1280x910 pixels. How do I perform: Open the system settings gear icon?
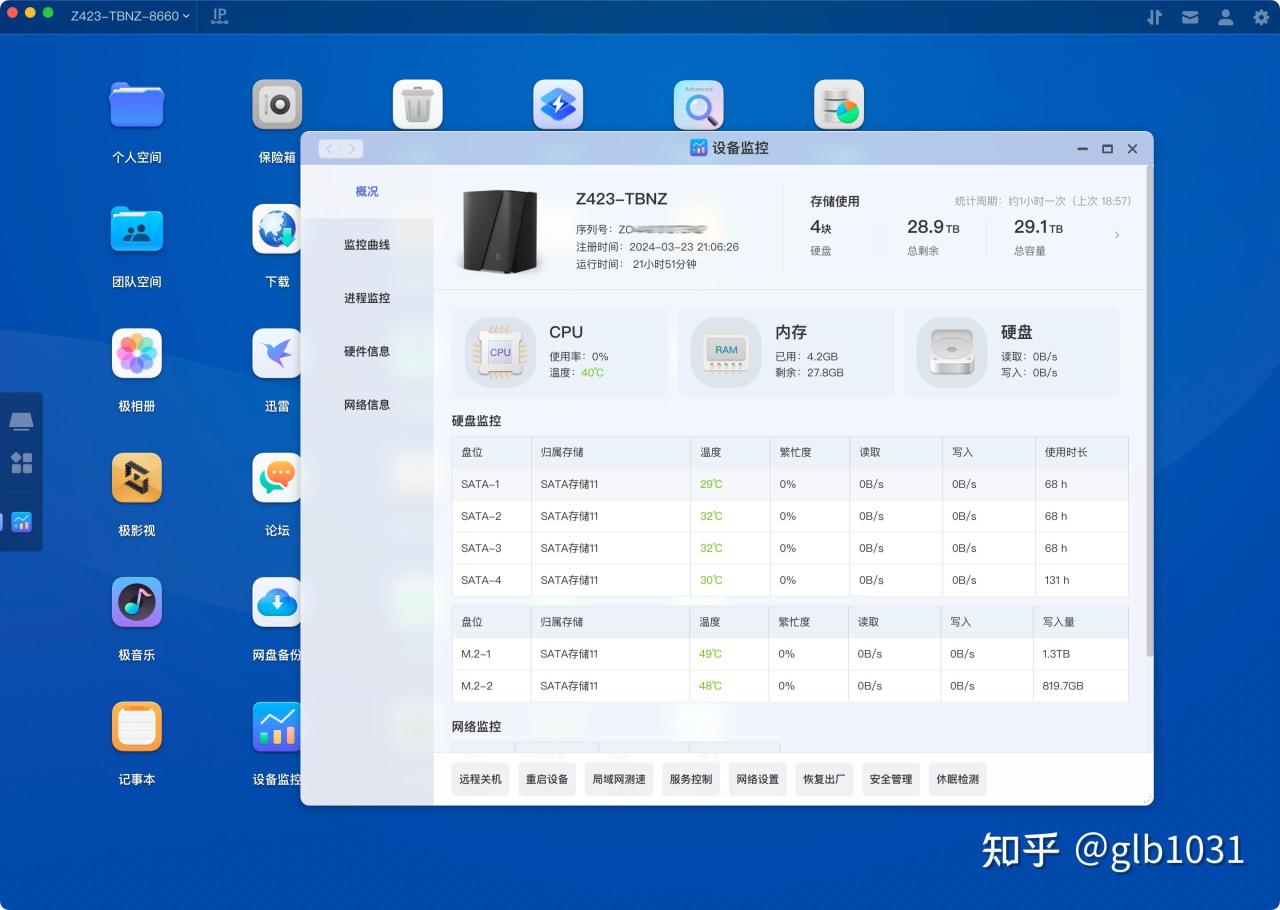(x=1260, y=16)
